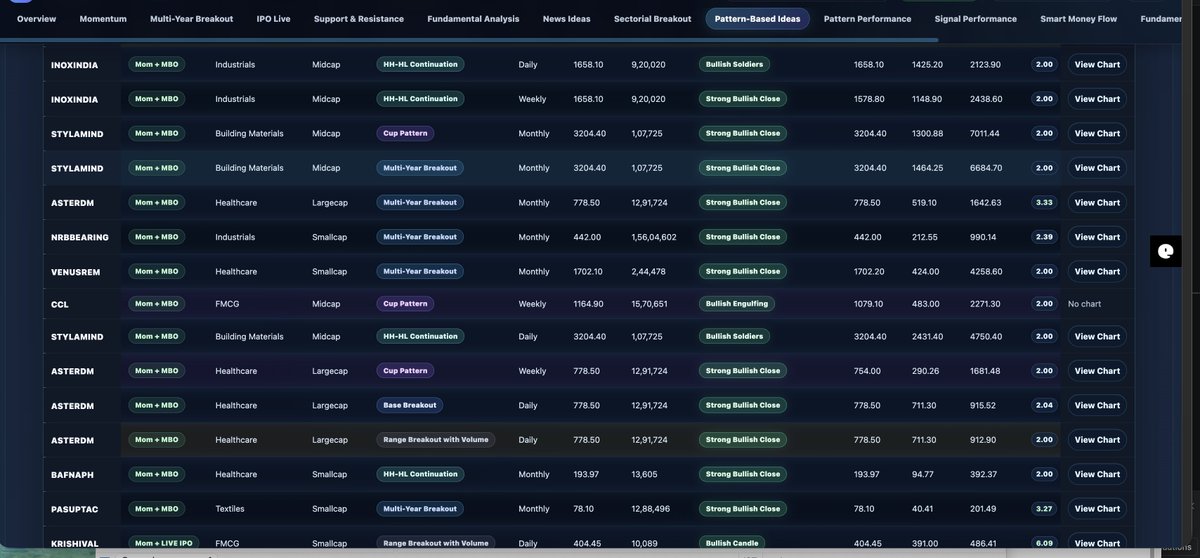
Task: Click the Cup Pattern badge in CCL row
Action: [405, 303]
